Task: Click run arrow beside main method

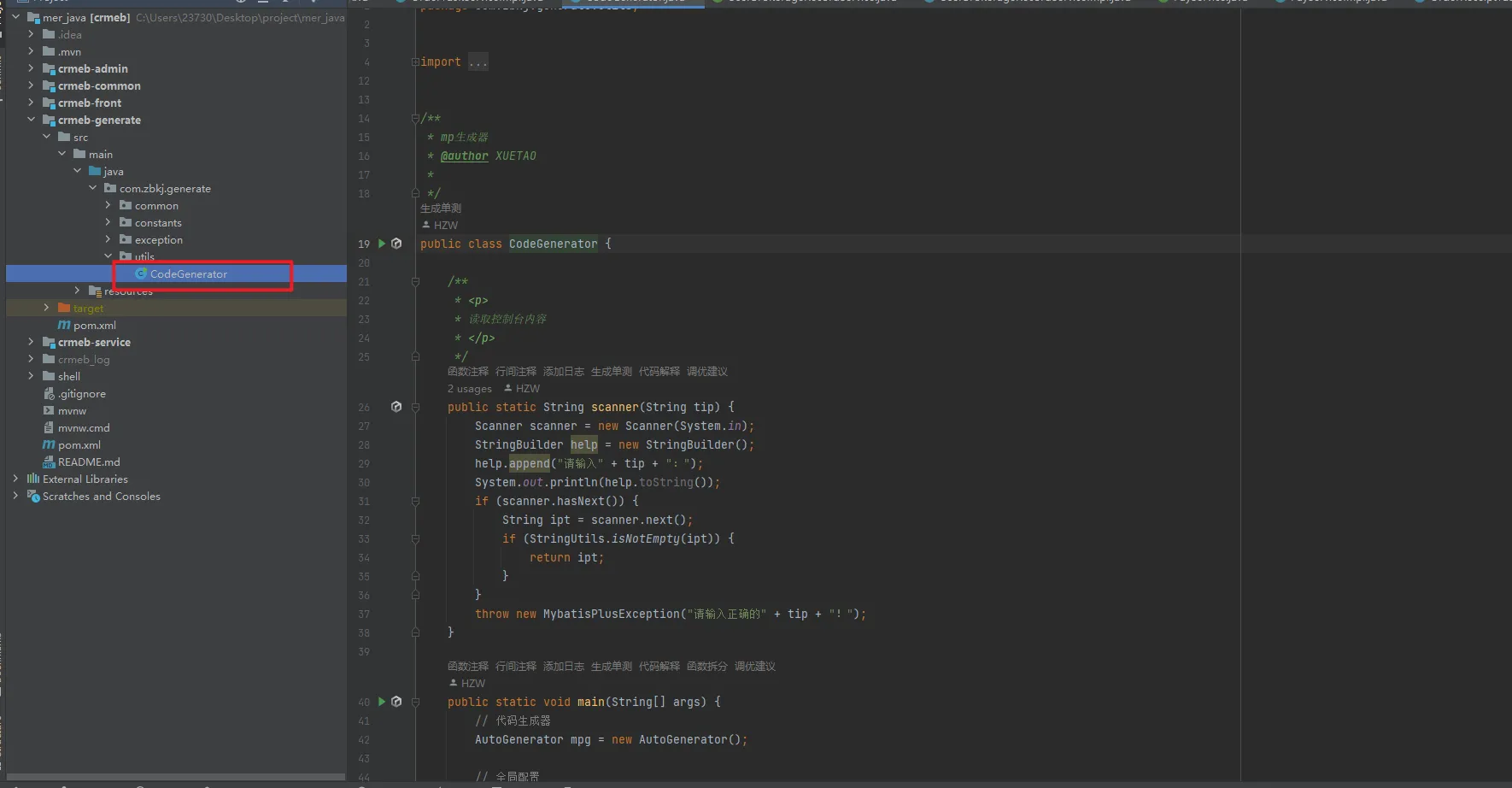Action: point(382,702)
